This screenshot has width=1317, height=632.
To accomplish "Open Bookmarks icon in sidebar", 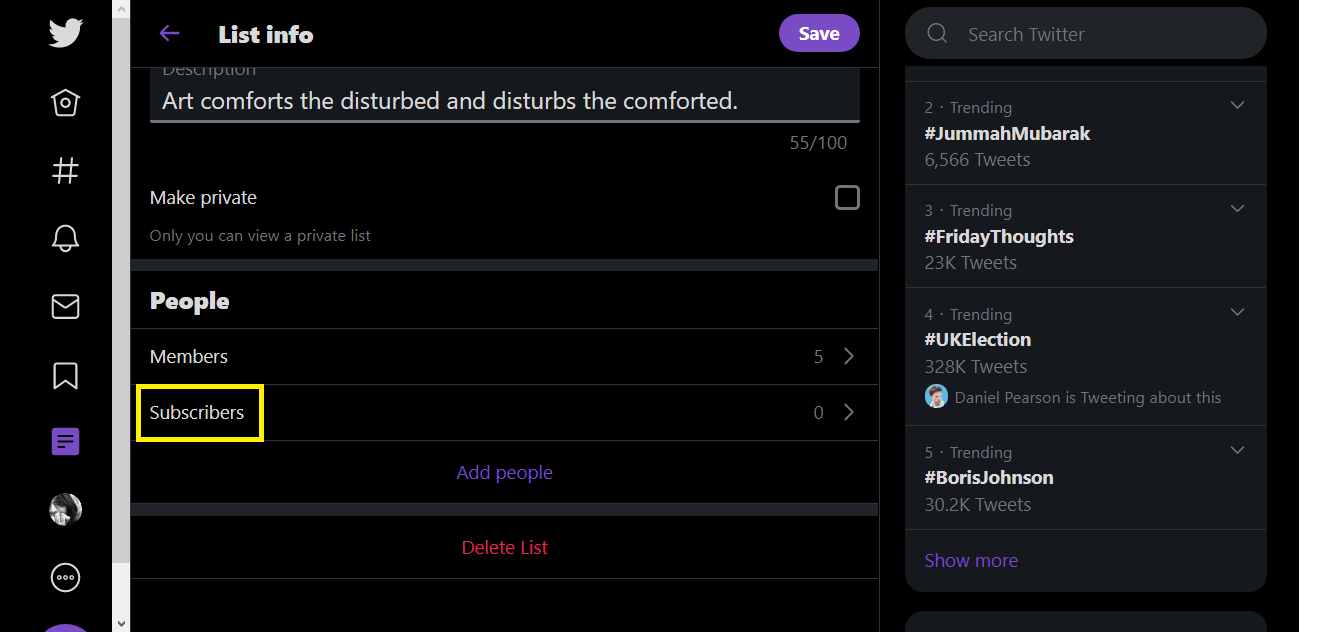I will pos(65,375).
